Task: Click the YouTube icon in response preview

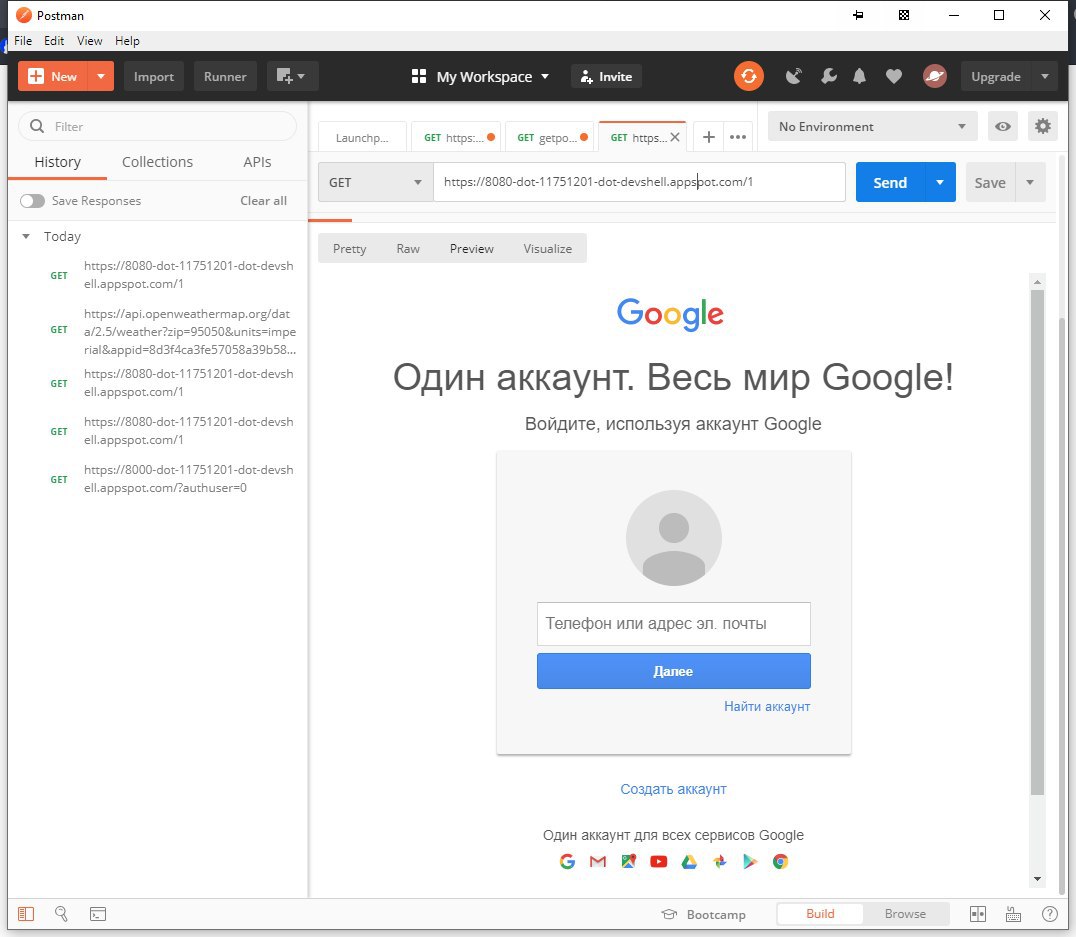Action: tap(659, 861)
